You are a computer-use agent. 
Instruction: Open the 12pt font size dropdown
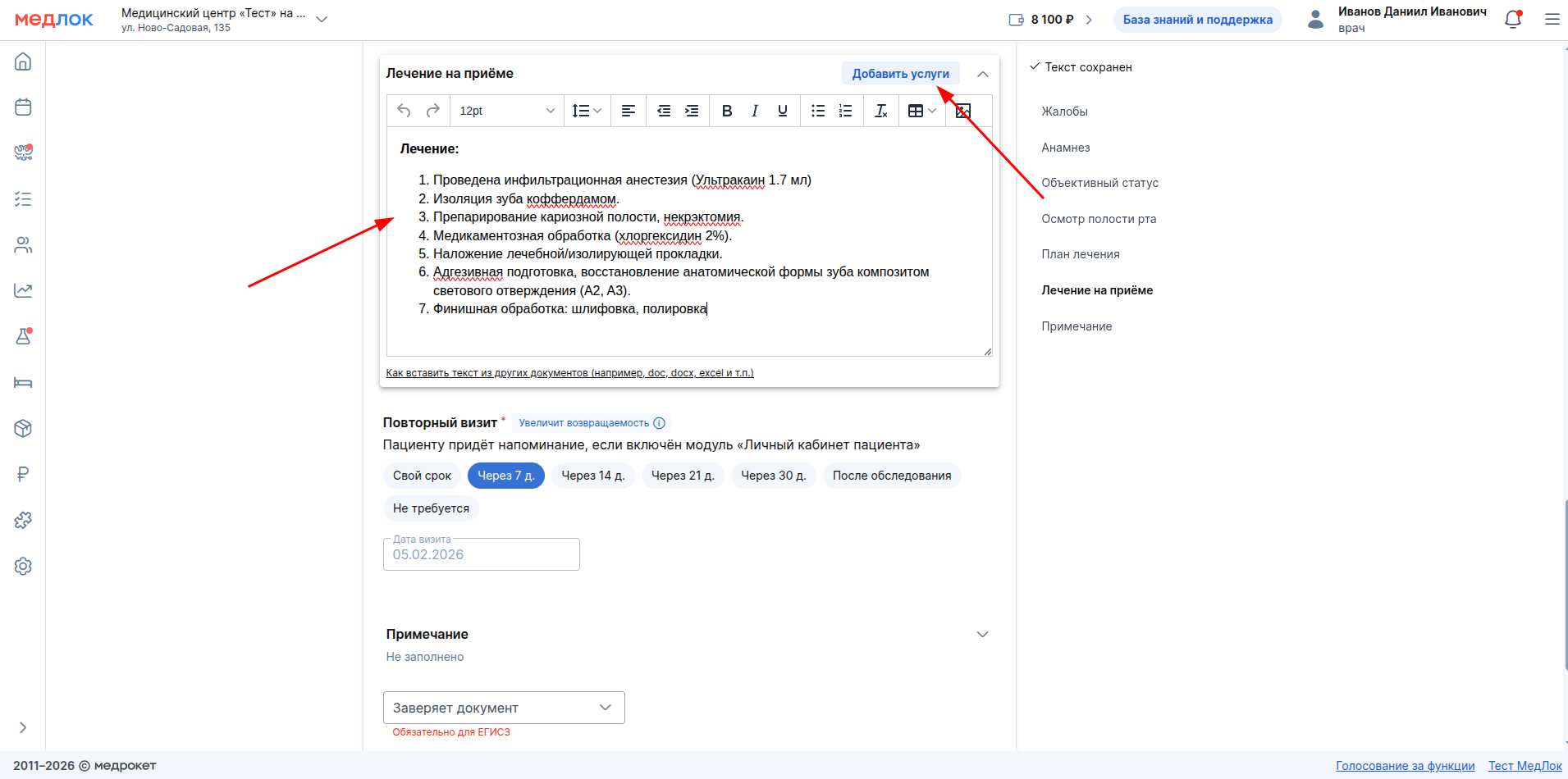click(x=506, y=111)
